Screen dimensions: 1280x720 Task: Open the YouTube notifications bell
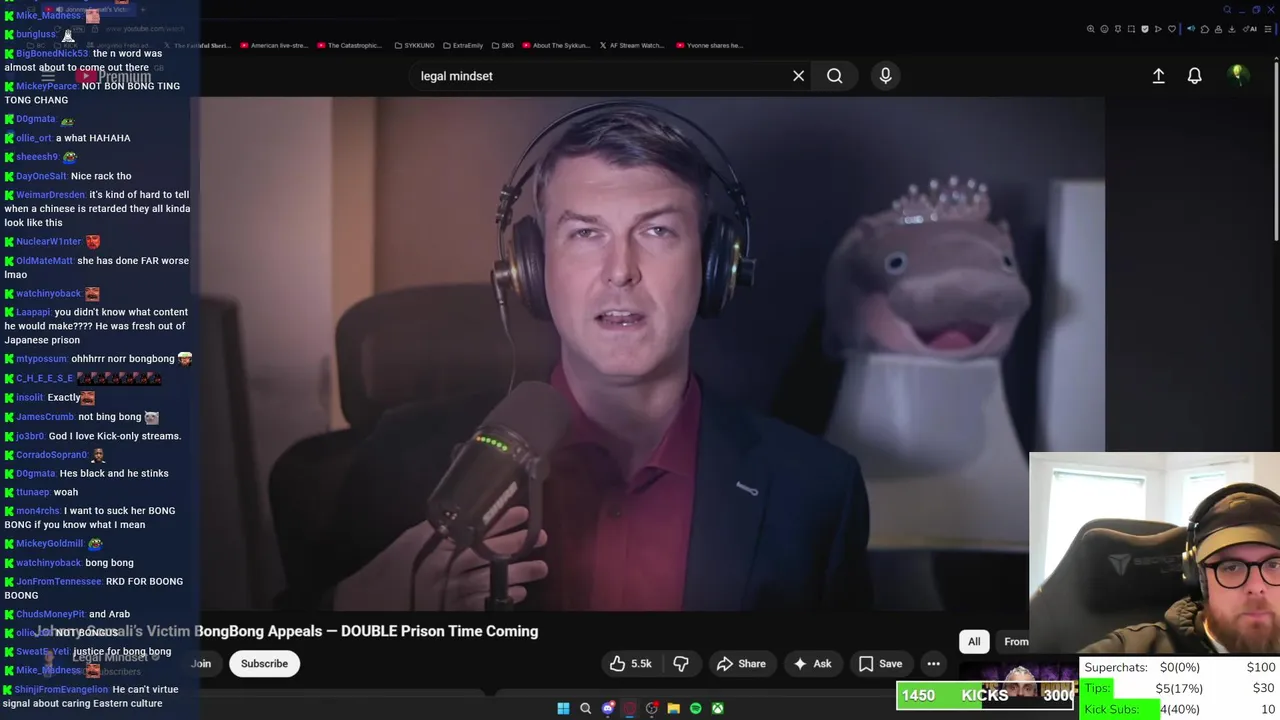(x=1194, y=76)
